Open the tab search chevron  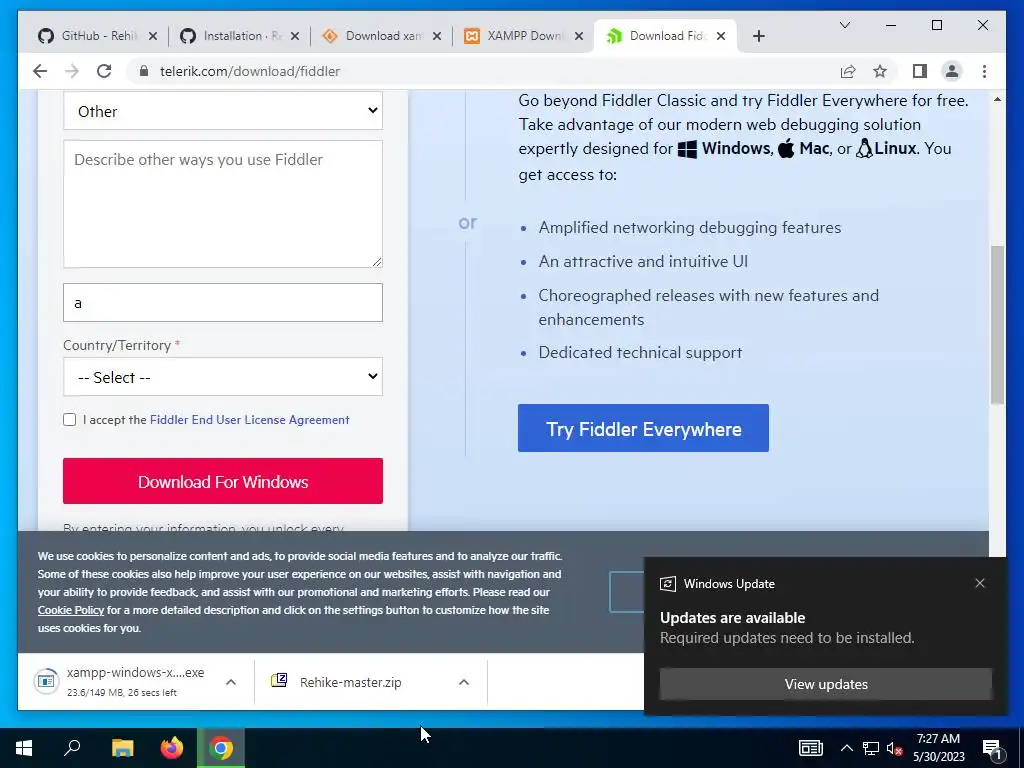tap(844, 25)
